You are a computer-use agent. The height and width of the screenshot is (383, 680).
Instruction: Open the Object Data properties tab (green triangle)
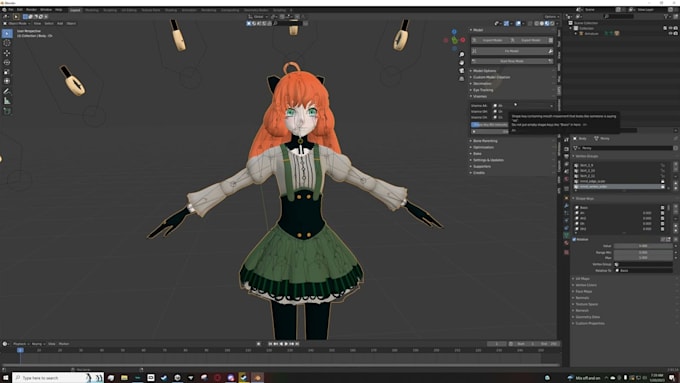[566, 235]
